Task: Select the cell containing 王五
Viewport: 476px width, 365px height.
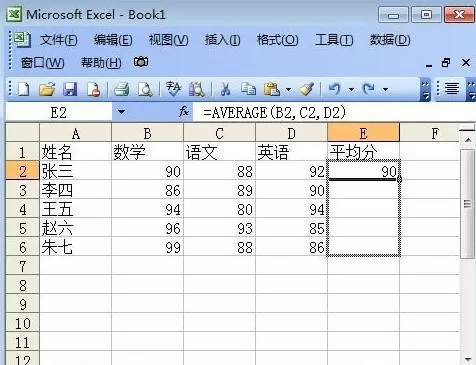Action: [76, 209]
